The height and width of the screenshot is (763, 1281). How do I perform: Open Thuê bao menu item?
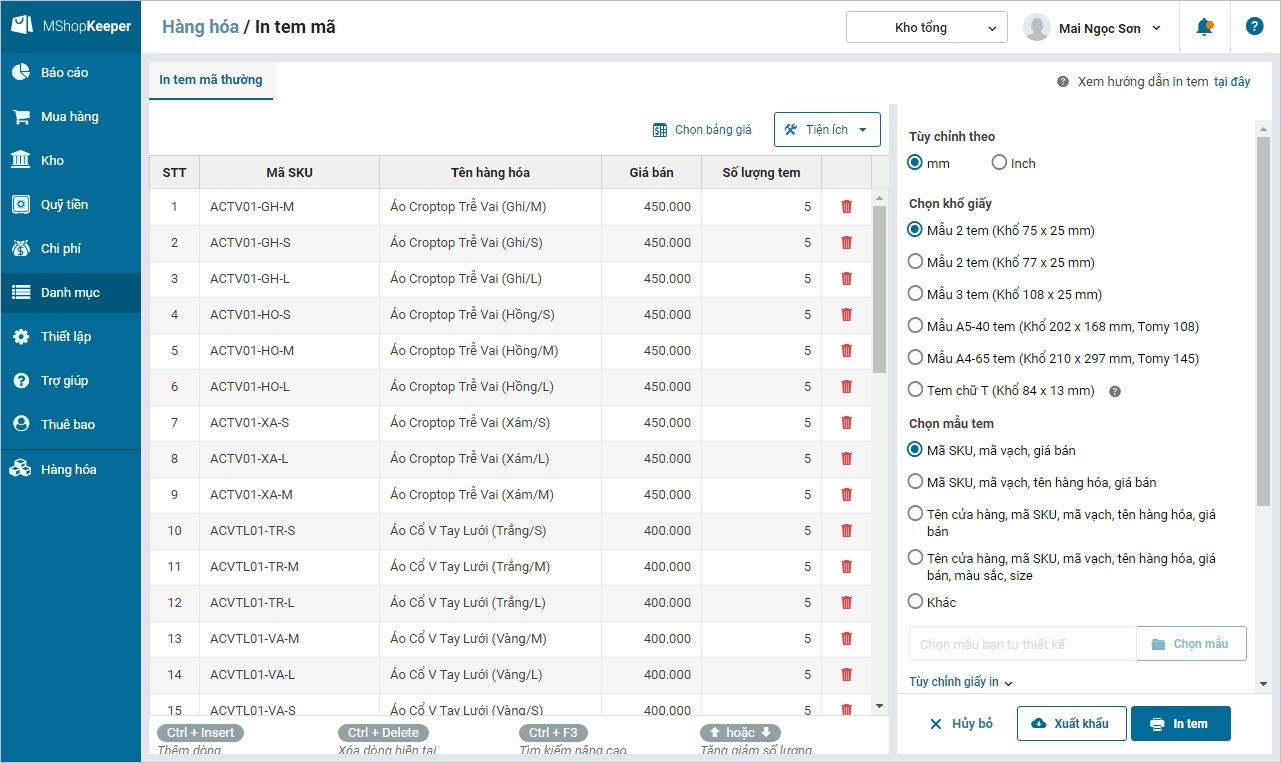pos(71,424)
